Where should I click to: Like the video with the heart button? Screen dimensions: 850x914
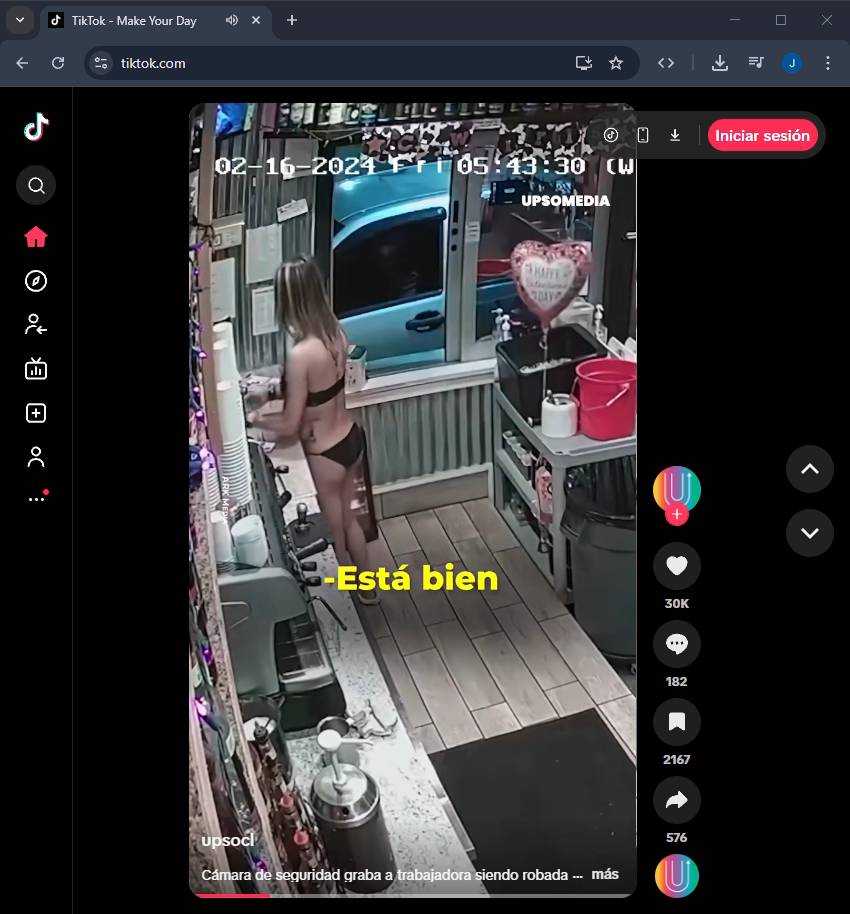pyautogui.click(x=677, y=566)
